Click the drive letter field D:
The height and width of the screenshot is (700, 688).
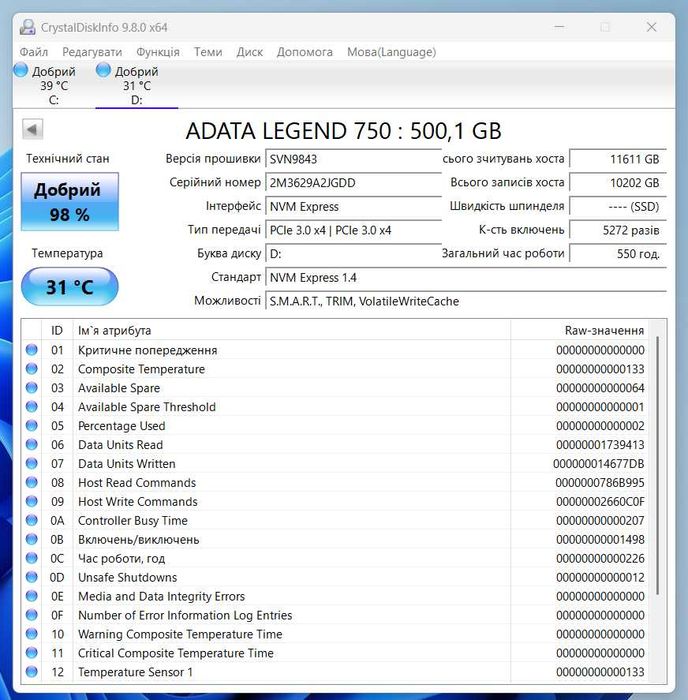pos(353,254)
